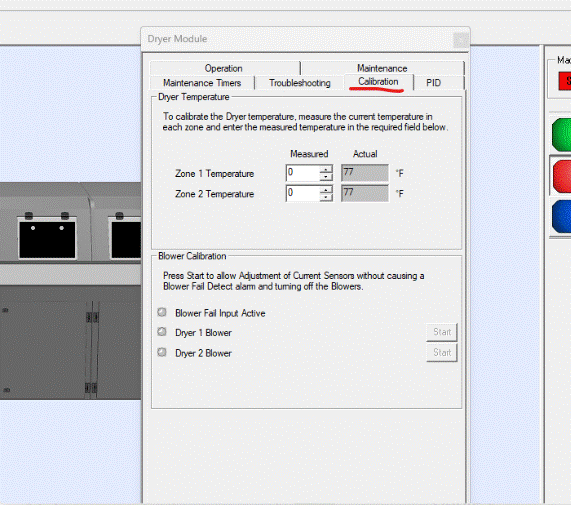Click the Zone 1 Temperature label
Image resolution: width=571 pixels, height=505 pixels.
[x=214, y=174]
